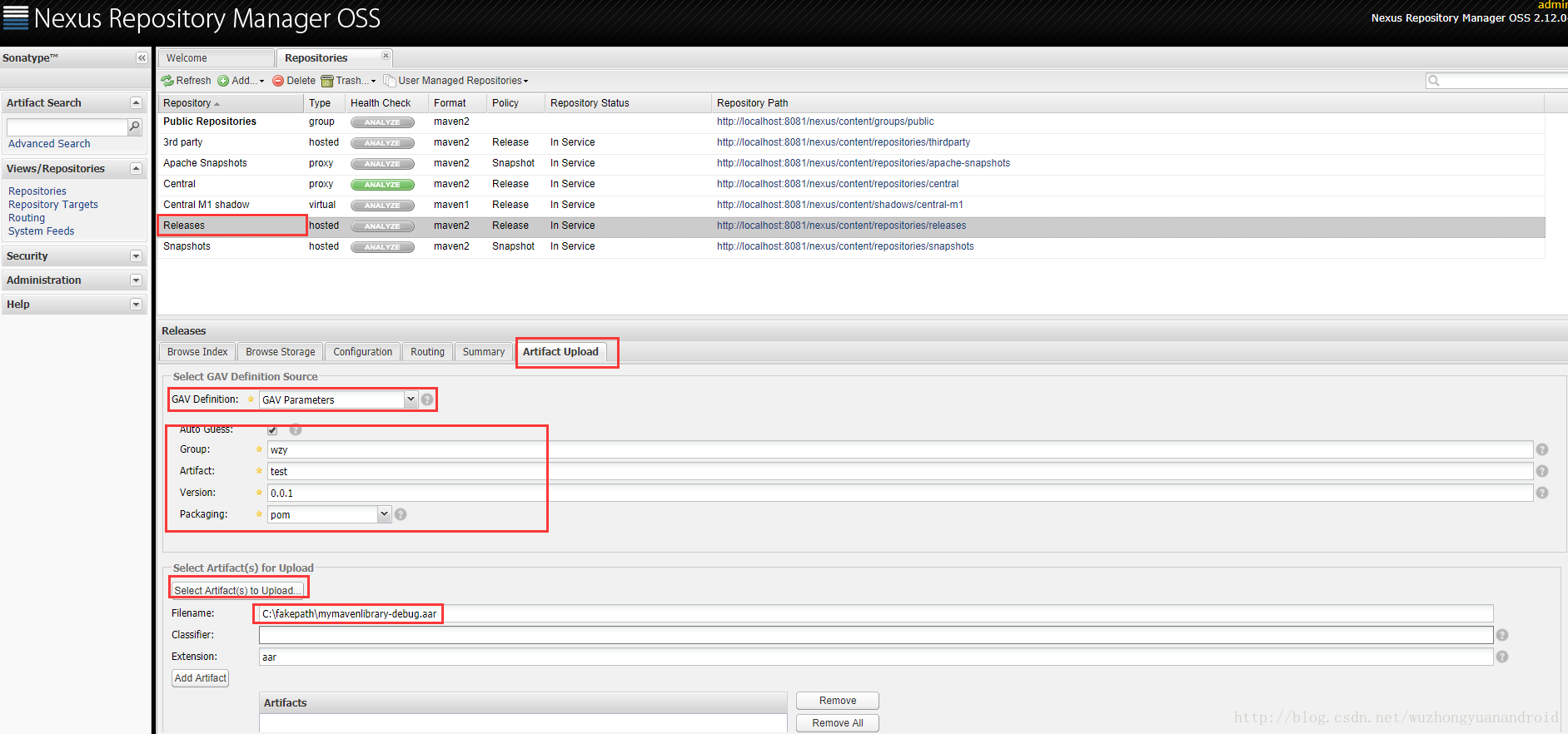This screenshot has height=734, width=1568.
Task: Click the Remove button
Action: [x=838, y=701]
